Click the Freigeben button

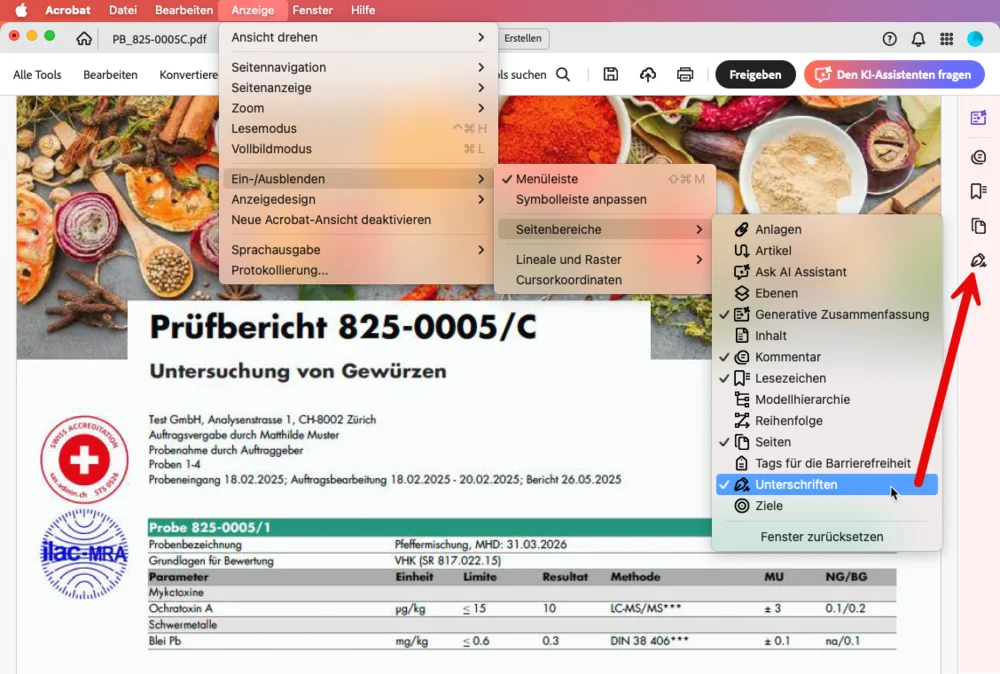click(x=755, y=75)
